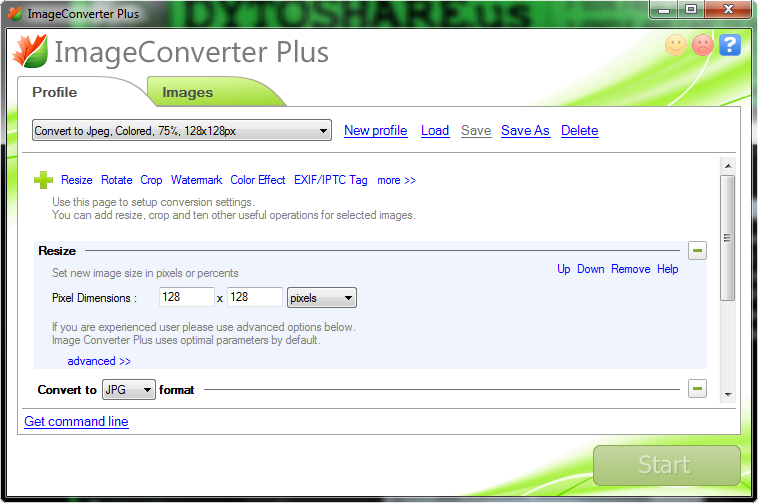Image resolution: width=758 pixels, height=503 pixels.
Task: Add a Resize operation from the operations row
Action: 77,180
